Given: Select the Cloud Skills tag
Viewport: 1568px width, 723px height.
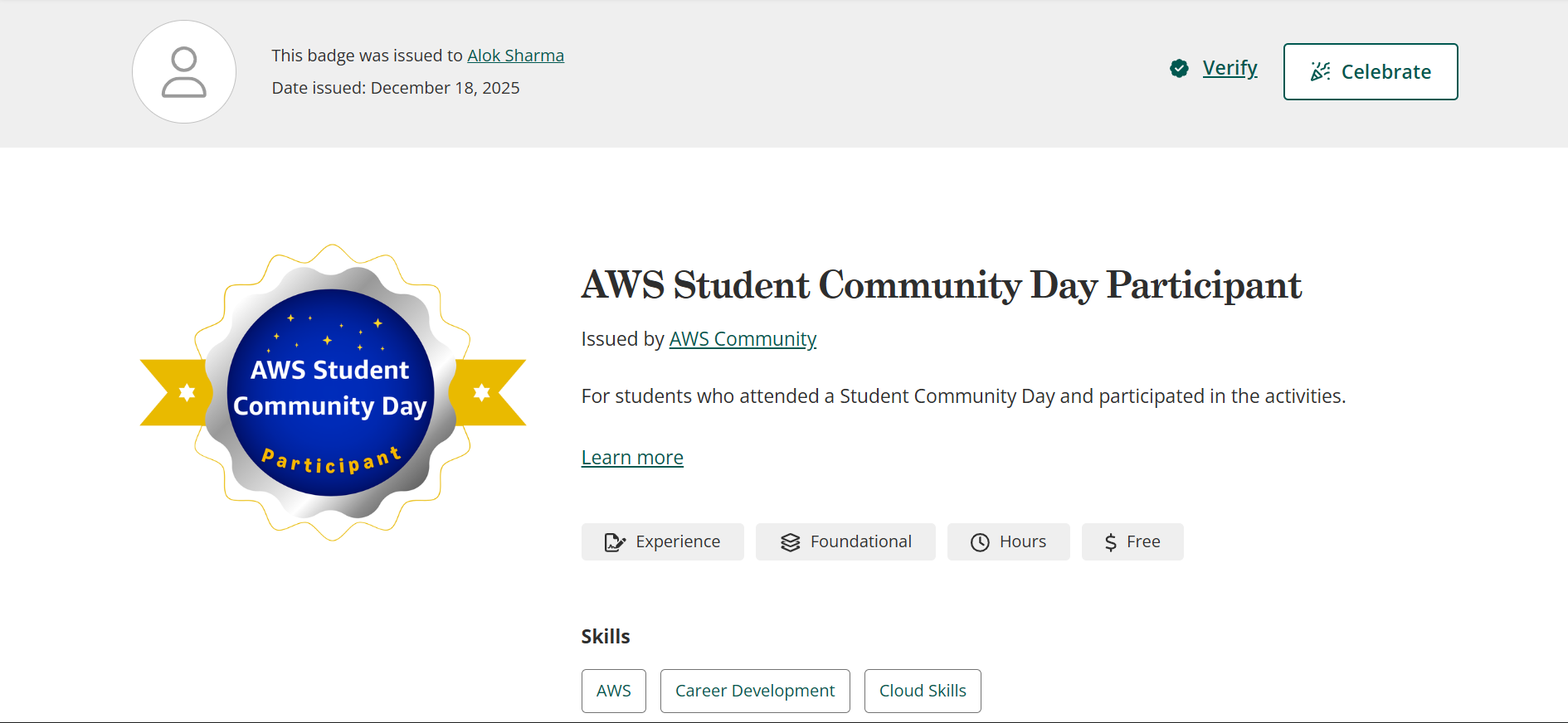Looking at the screenshot, I should (923, 691).
